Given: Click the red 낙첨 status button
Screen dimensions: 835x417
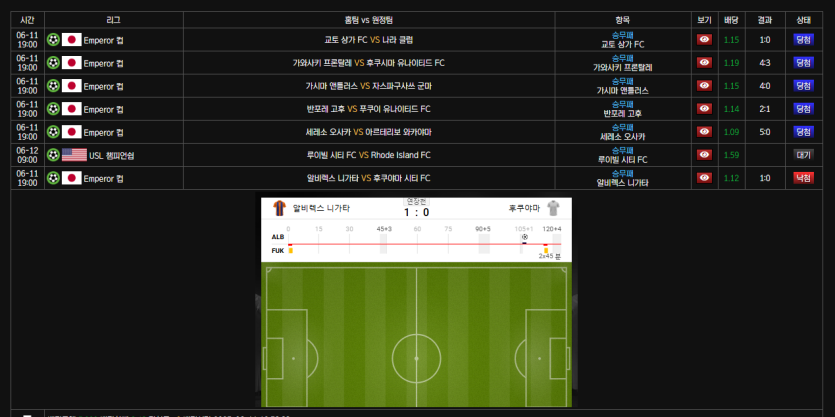Looking at the screenshot, I should point(804,178).
